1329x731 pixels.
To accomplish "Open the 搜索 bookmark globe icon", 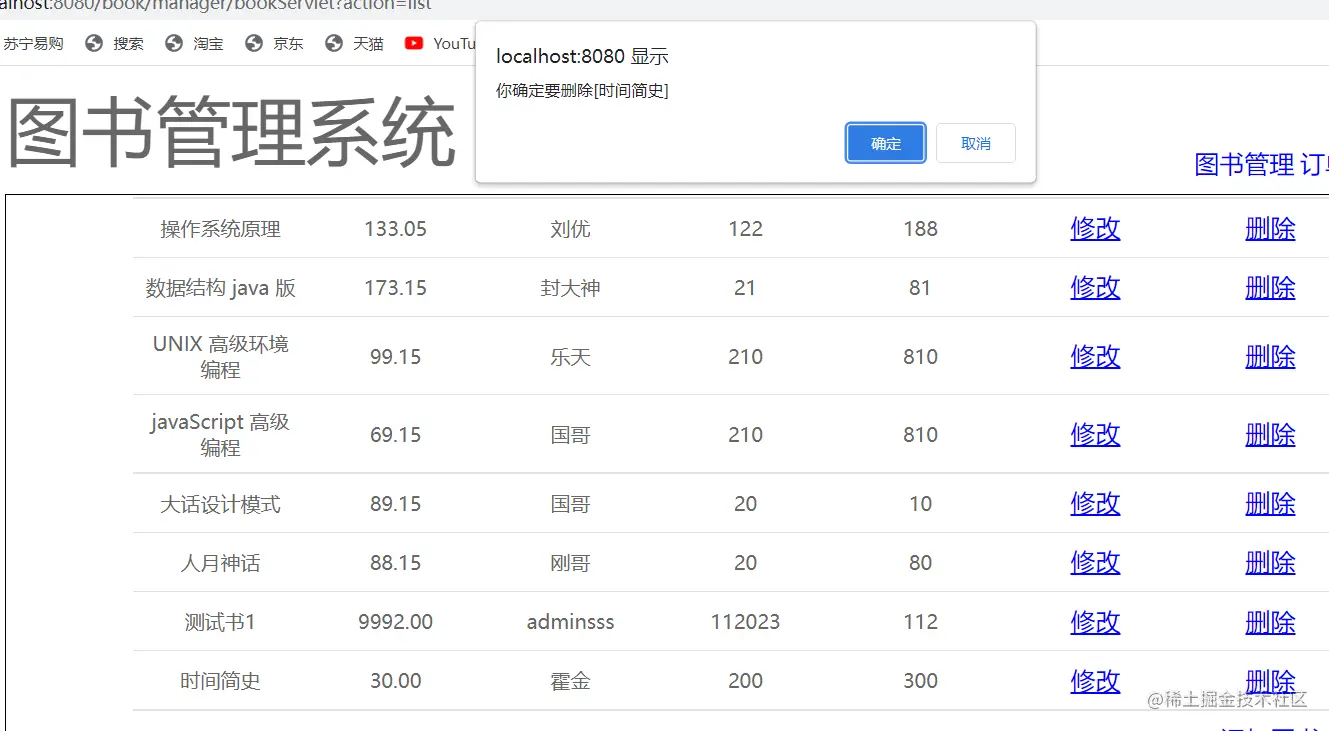I will click(94, 43).
